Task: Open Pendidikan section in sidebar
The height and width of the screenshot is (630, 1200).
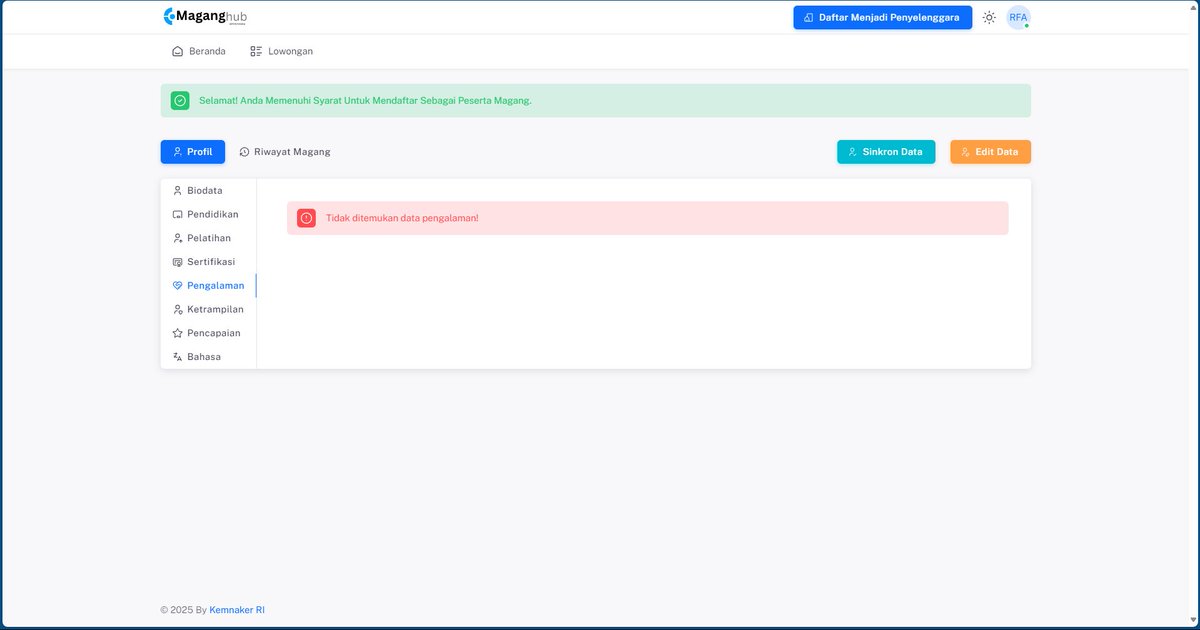Action: [208, 214]
